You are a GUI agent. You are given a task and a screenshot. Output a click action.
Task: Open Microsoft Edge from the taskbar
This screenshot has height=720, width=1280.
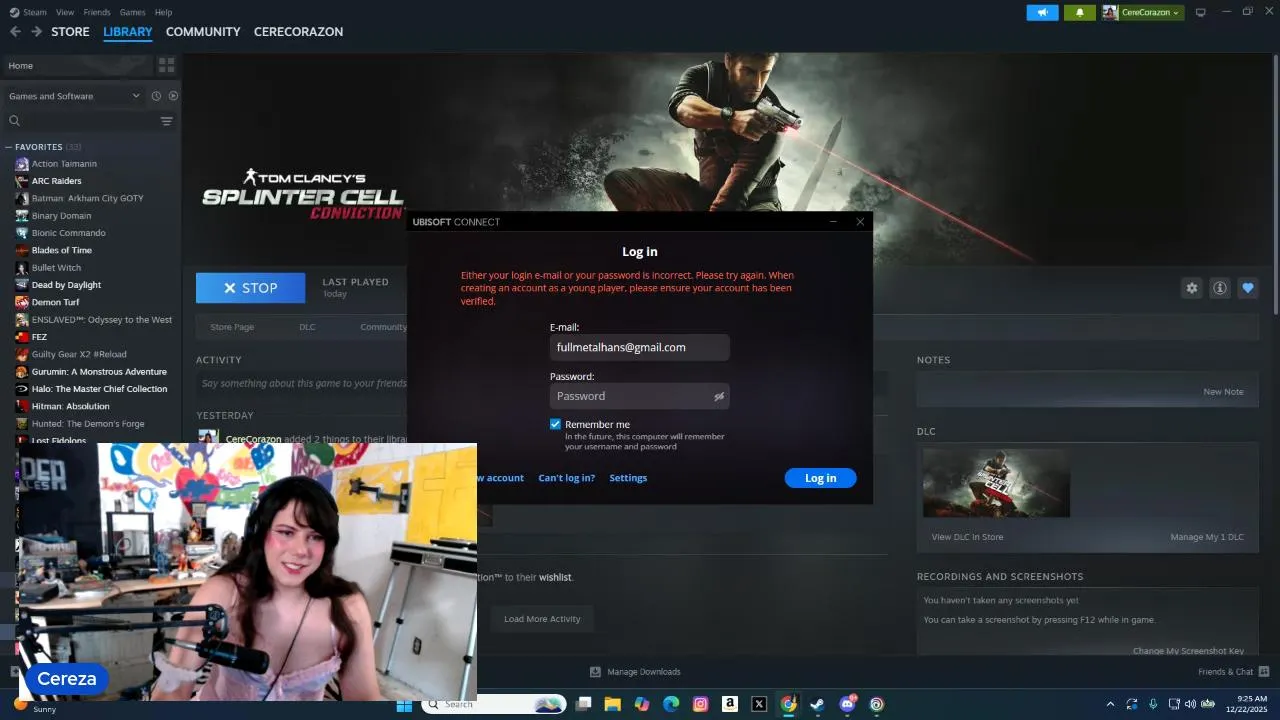[x=671, y=704]
